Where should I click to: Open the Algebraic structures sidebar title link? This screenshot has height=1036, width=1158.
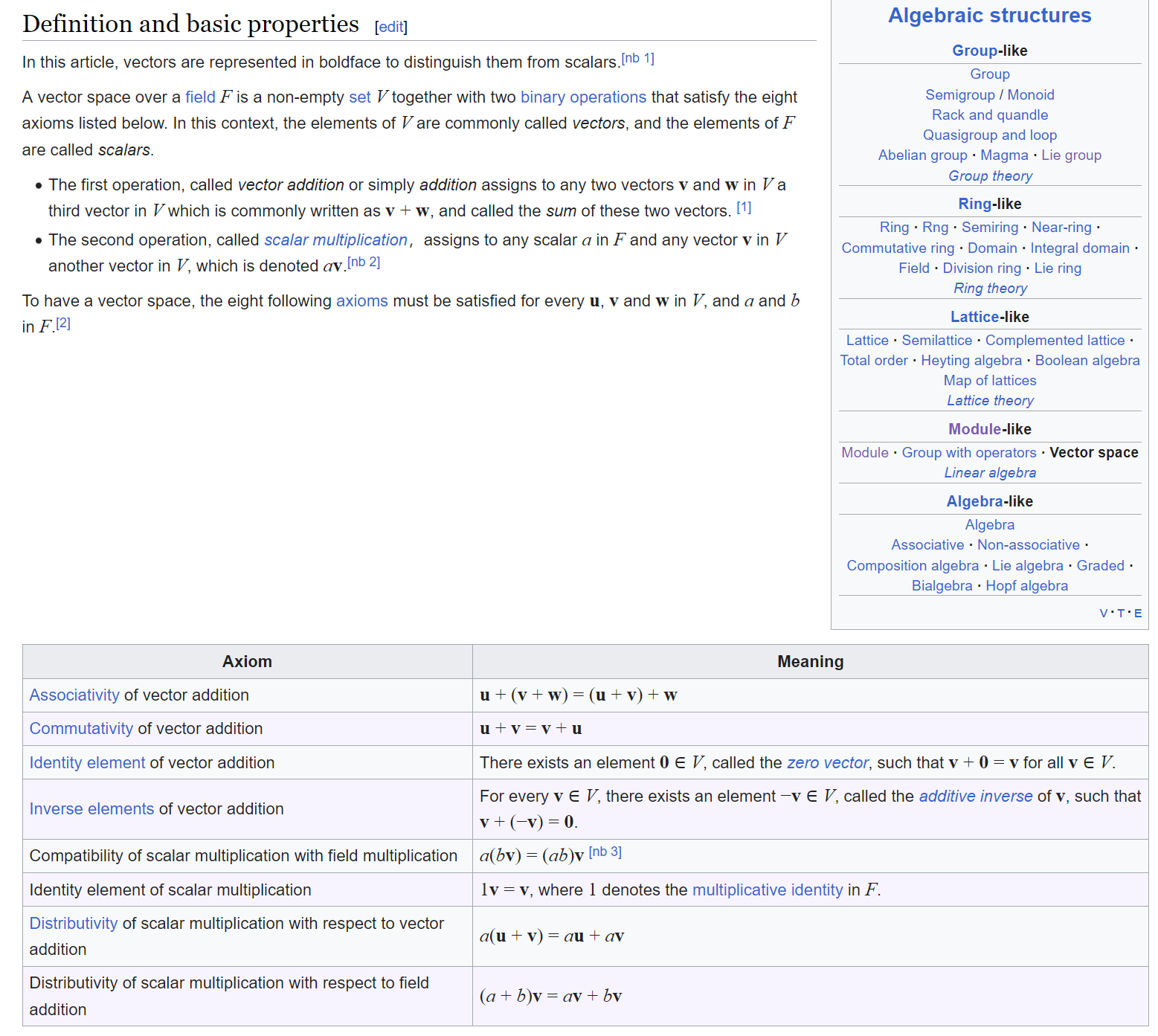tap(989, 16)
